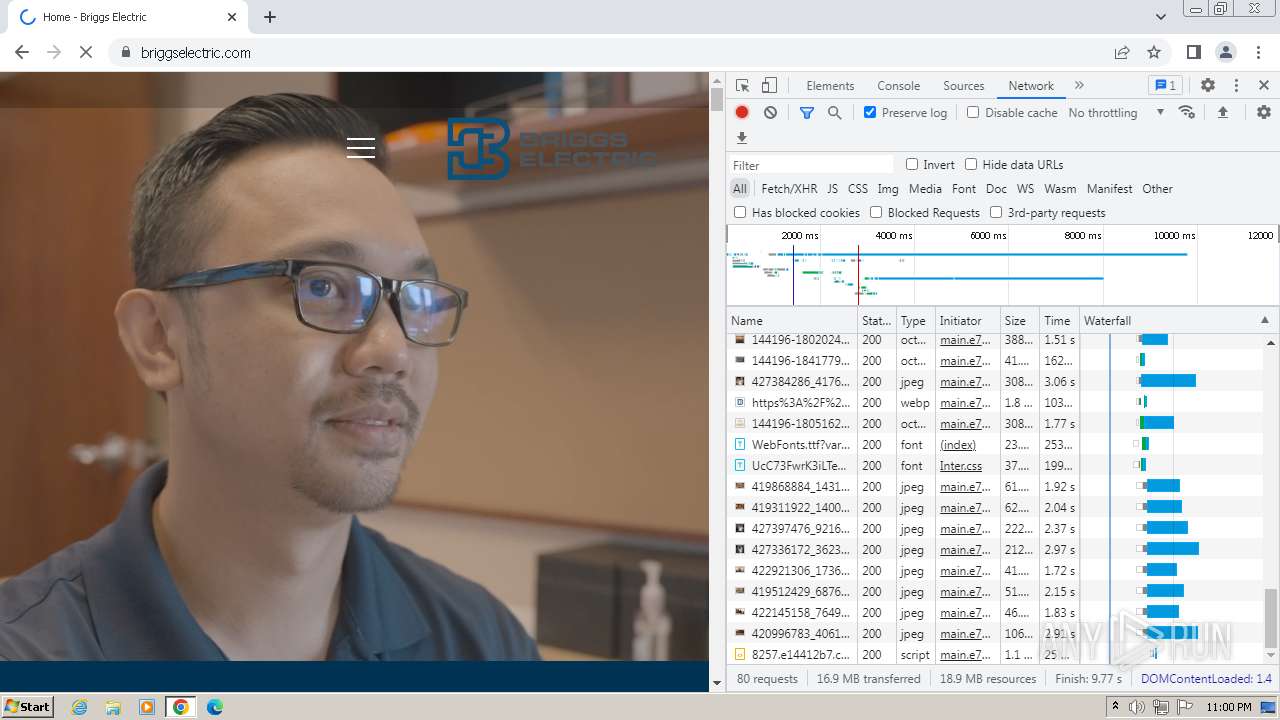This screenshot has height=720, width=1280.
Task: Open File Explorer from taskbar
Action: pos(113,707)
